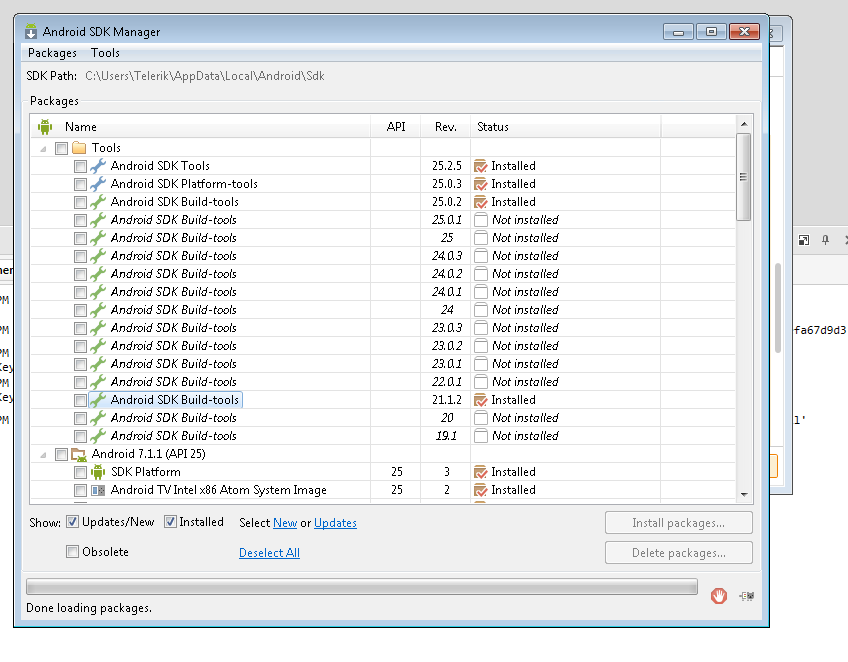
Task: Open the Tools menu in menu bar
Action: pyautogui.click(x=105, y=53)
